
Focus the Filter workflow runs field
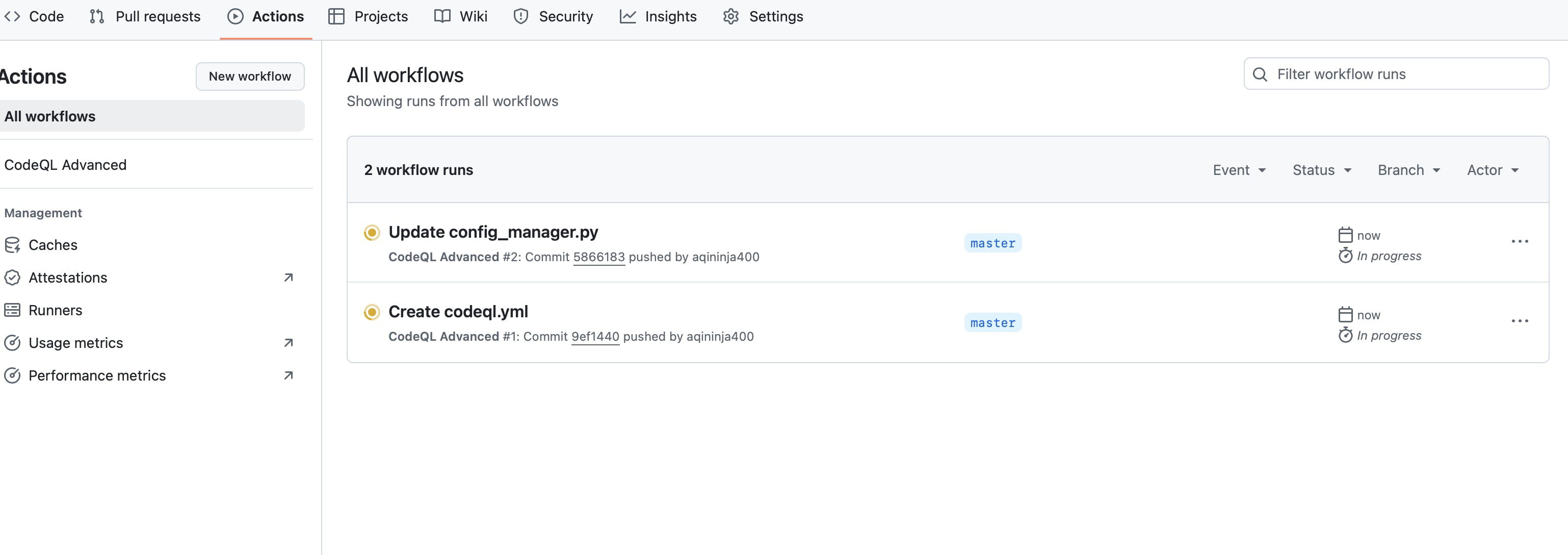[x=1396, y=74]
